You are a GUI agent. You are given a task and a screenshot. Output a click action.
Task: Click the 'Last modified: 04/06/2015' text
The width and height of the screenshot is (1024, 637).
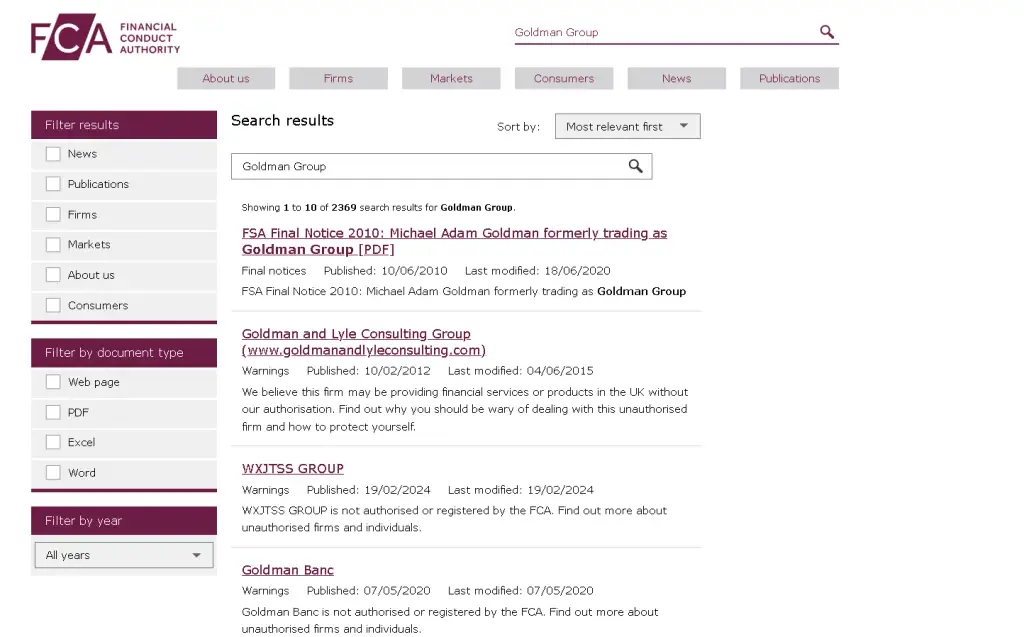[x=520, y=371]
